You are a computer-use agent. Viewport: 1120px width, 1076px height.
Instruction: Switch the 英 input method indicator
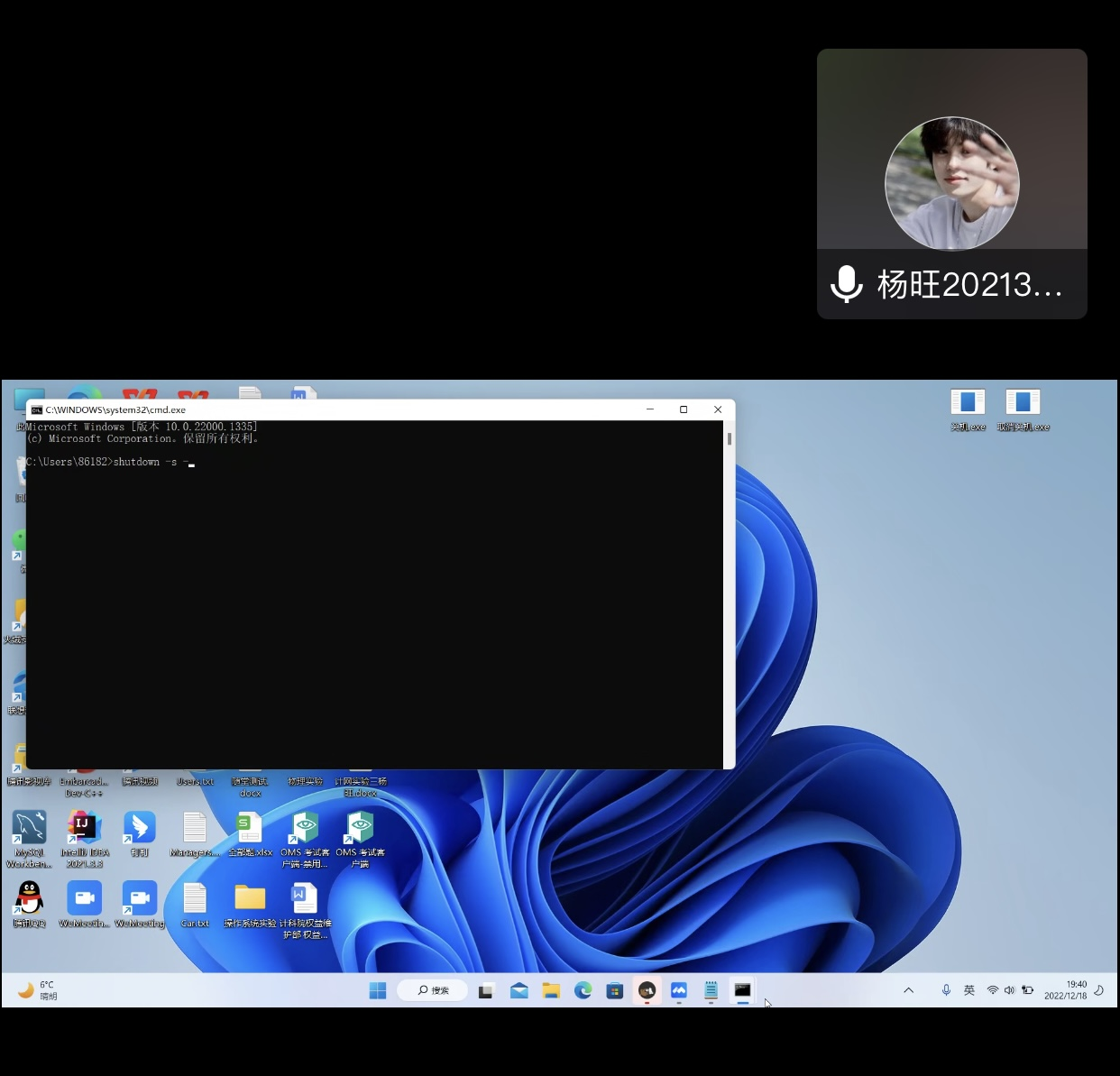coord(969,990)
